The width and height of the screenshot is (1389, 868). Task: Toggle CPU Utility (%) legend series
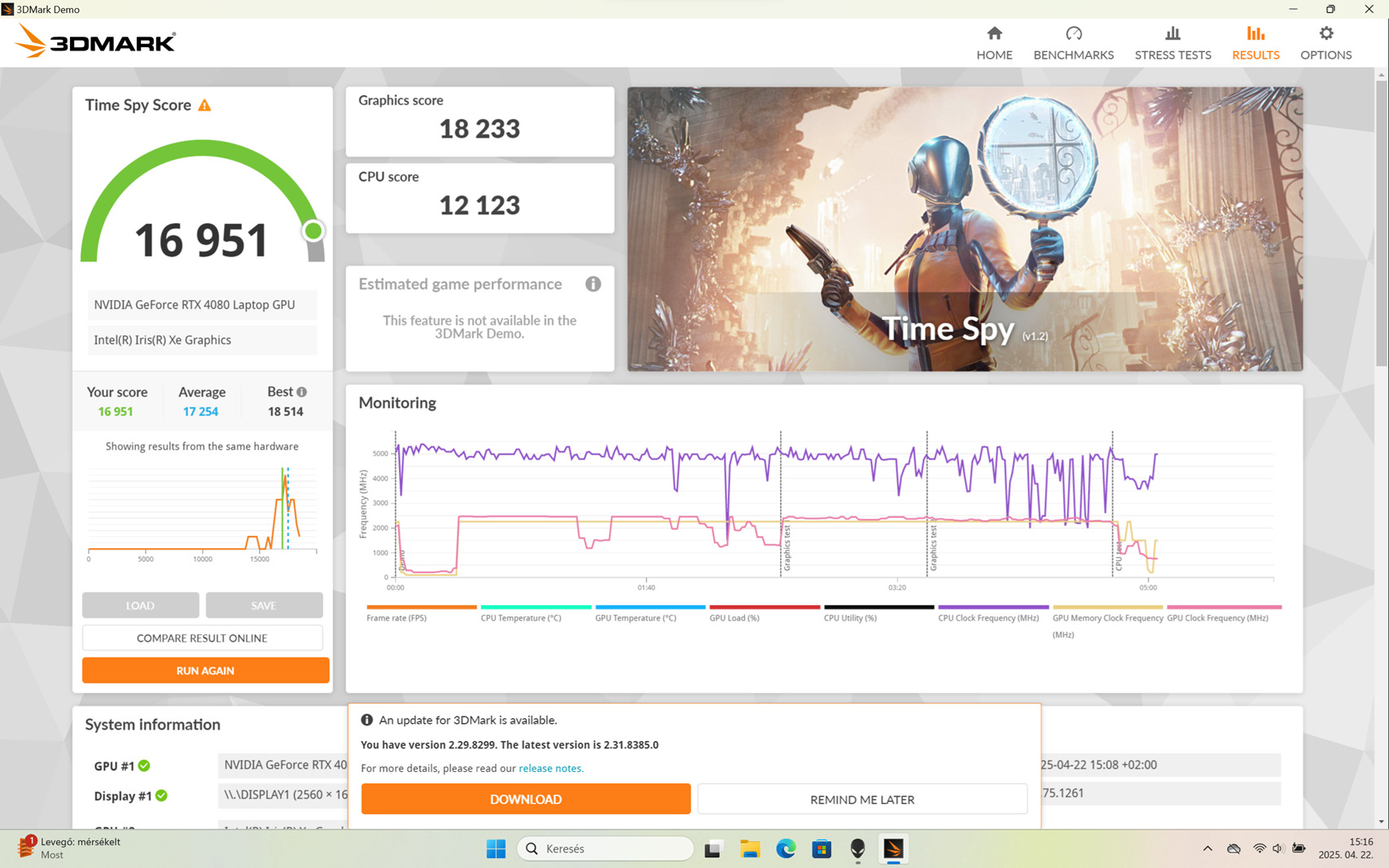879,613
